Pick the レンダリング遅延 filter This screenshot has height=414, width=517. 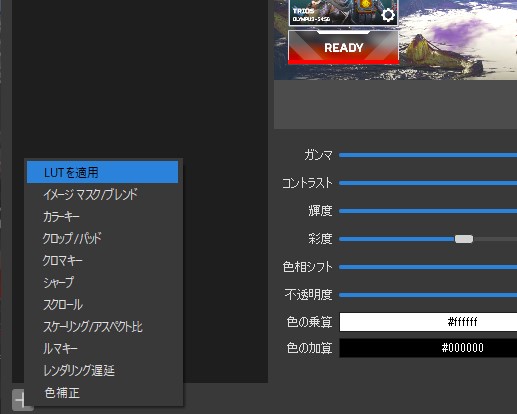point(102,370)
